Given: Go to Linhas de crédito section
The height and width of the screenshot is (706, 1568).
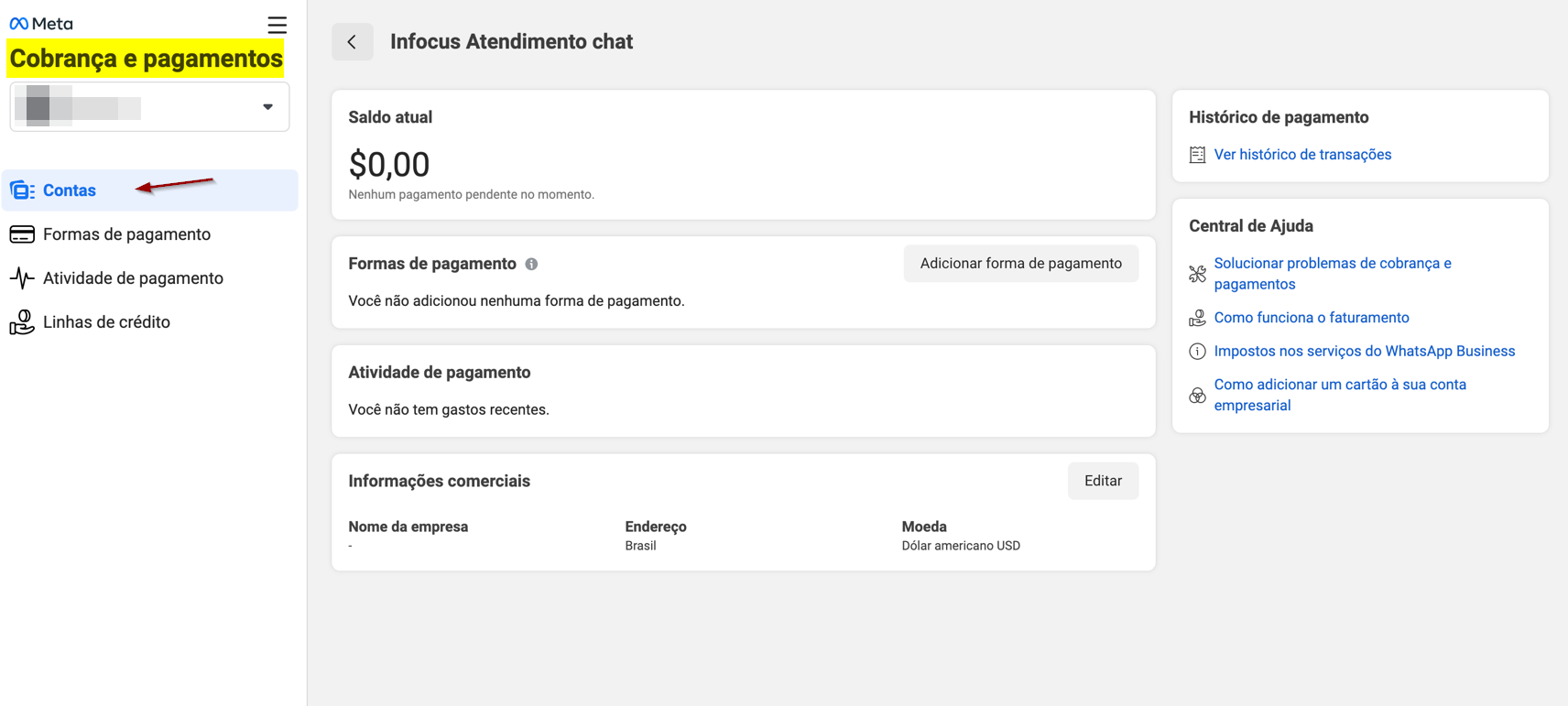Looking at the screenshot, I should (106, 322).
